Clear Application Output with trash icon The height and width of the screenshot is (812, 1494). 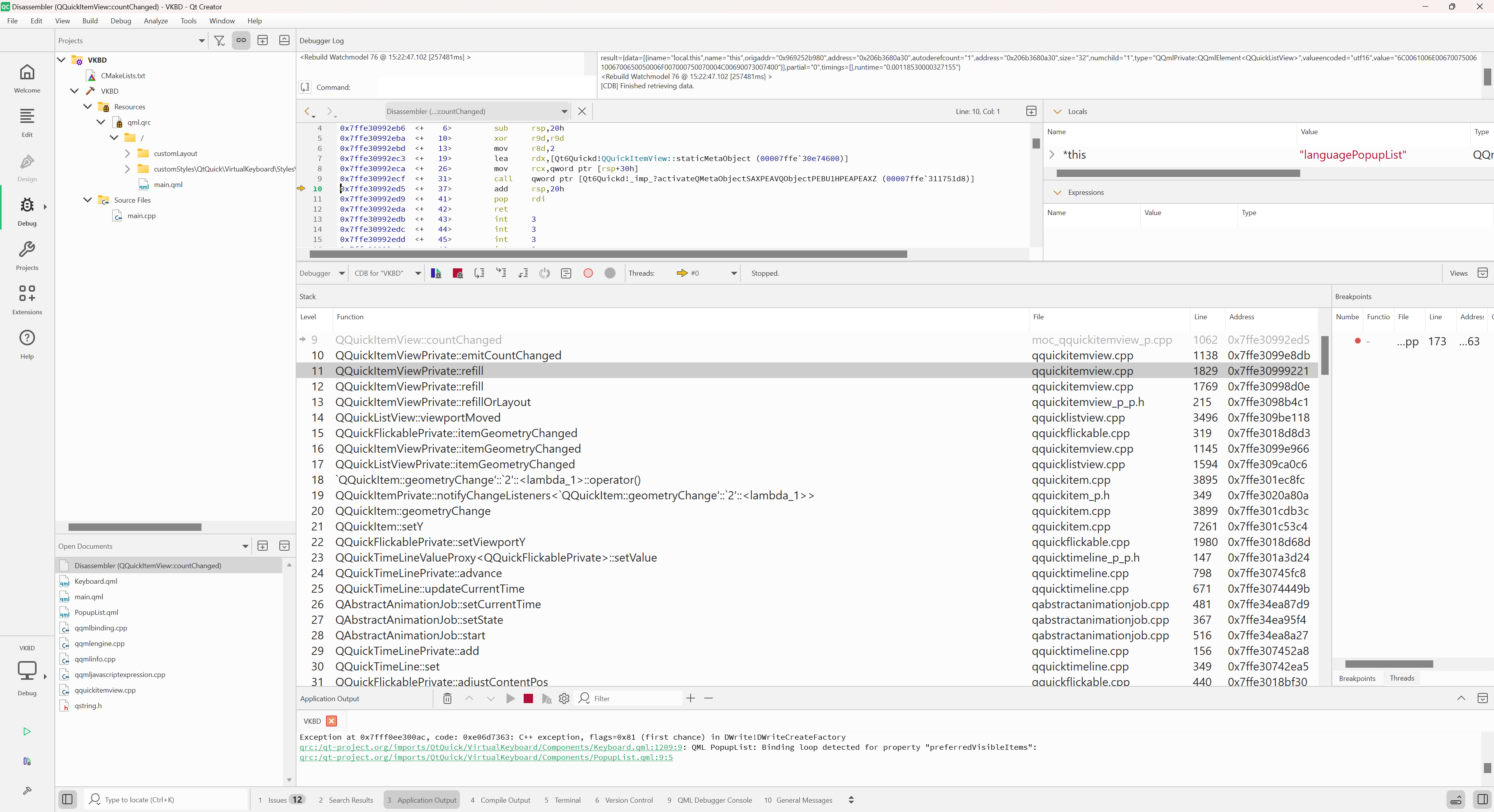[x=447, y=698]
